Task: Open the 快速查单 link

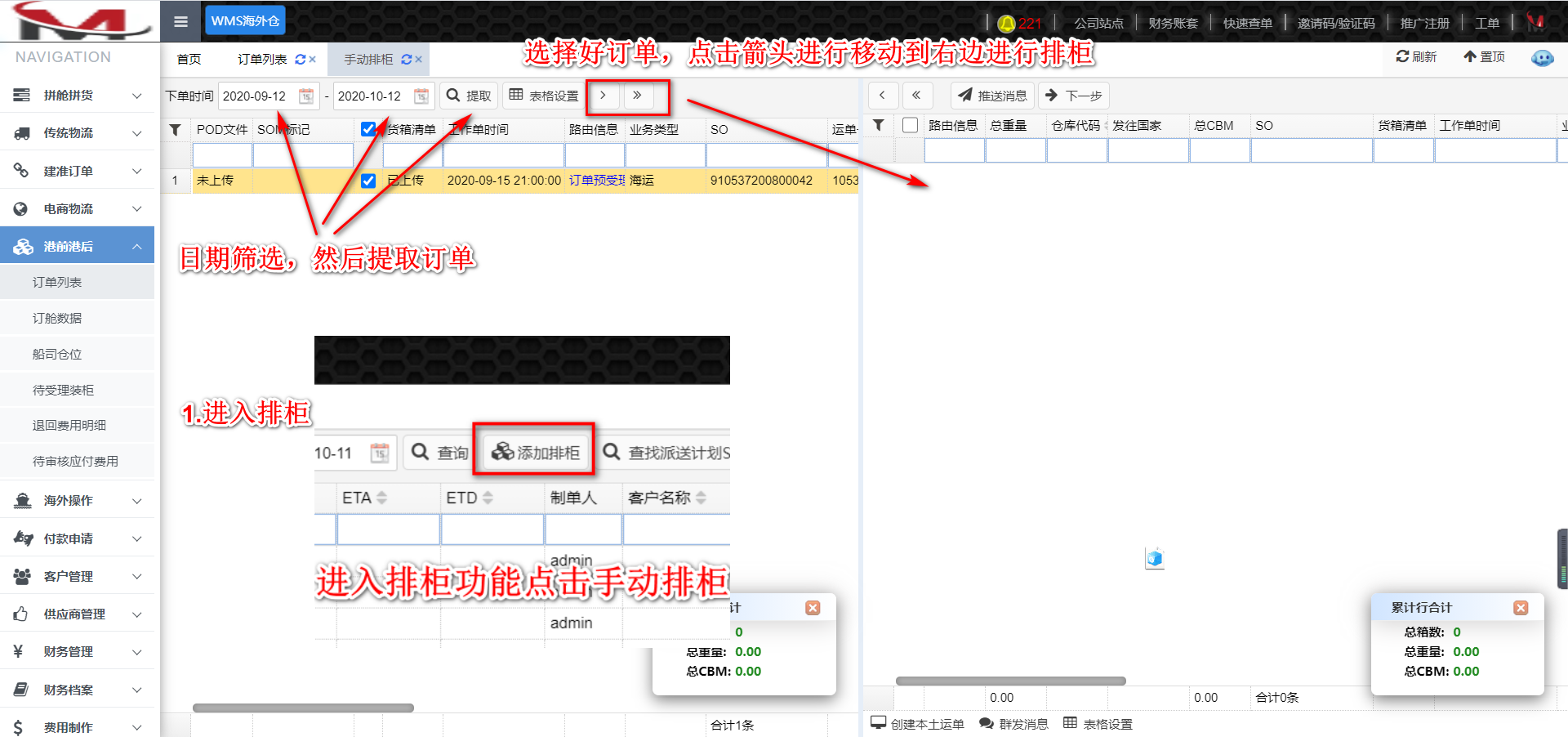Action: [1247, 24]
